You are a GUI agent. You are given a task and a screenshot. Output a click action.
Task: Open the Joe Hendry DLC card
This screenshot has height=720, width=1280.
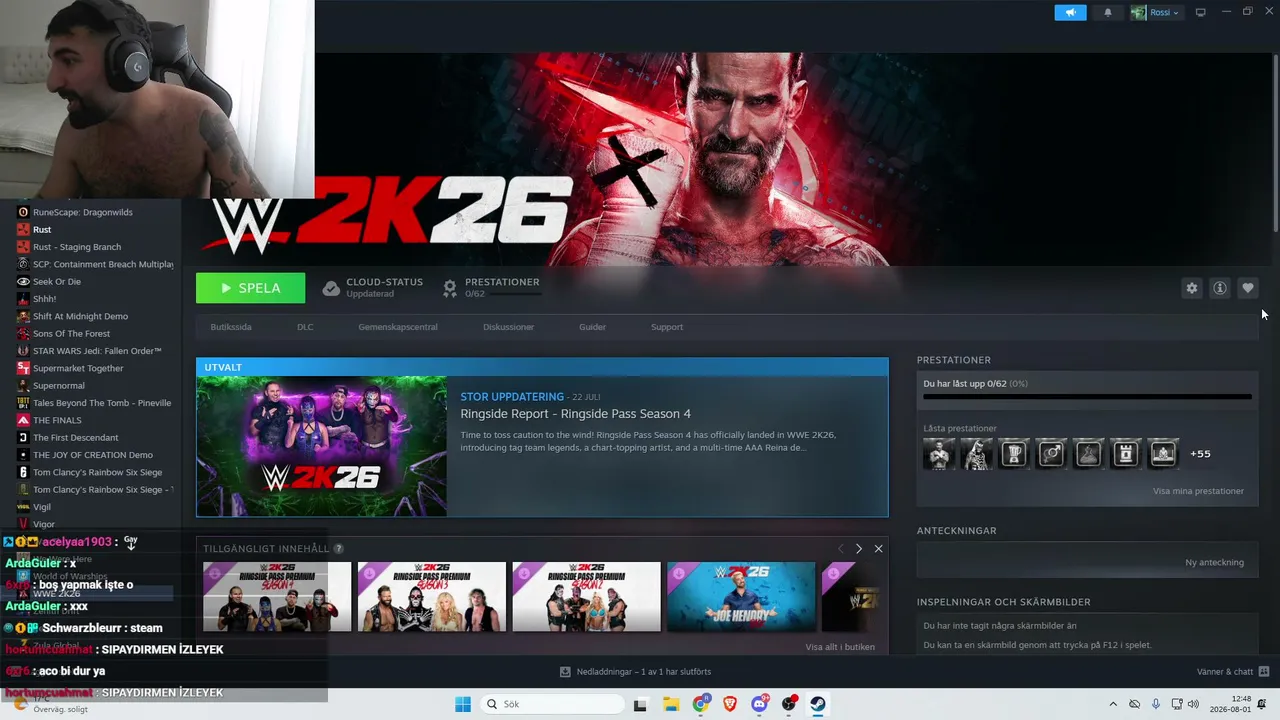click(x=741, y=597)
